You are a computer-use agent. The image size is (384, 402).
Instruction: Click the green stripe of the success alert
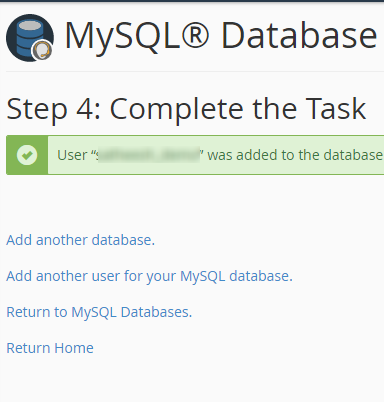click(27, 155)
